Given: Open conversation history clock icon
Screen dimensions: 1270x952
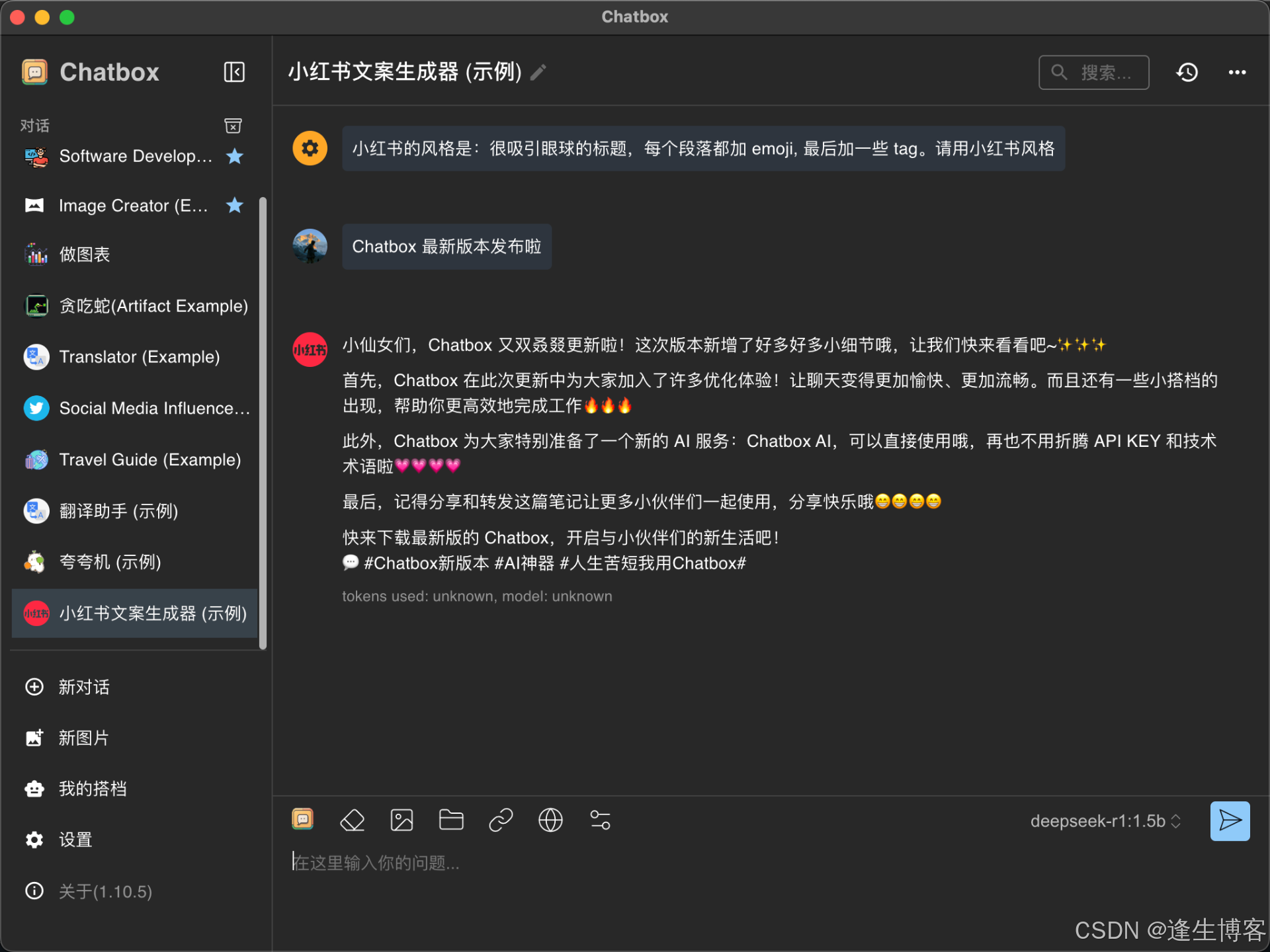Looking at the screenshot, I should pos(1187,72).
